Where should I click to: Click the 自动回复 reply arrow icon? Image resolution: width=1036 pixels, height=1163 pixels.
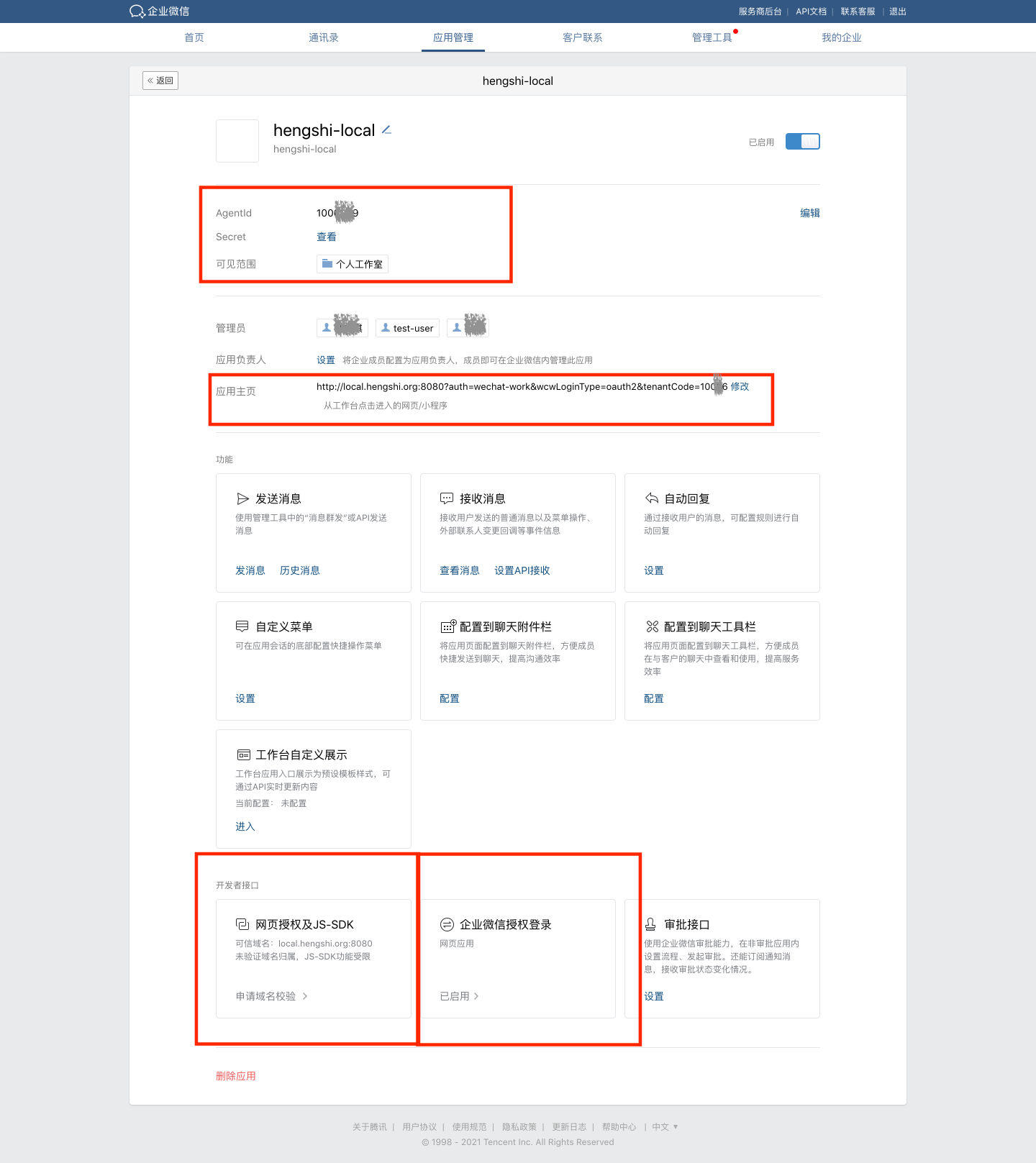tap(652, 498)
